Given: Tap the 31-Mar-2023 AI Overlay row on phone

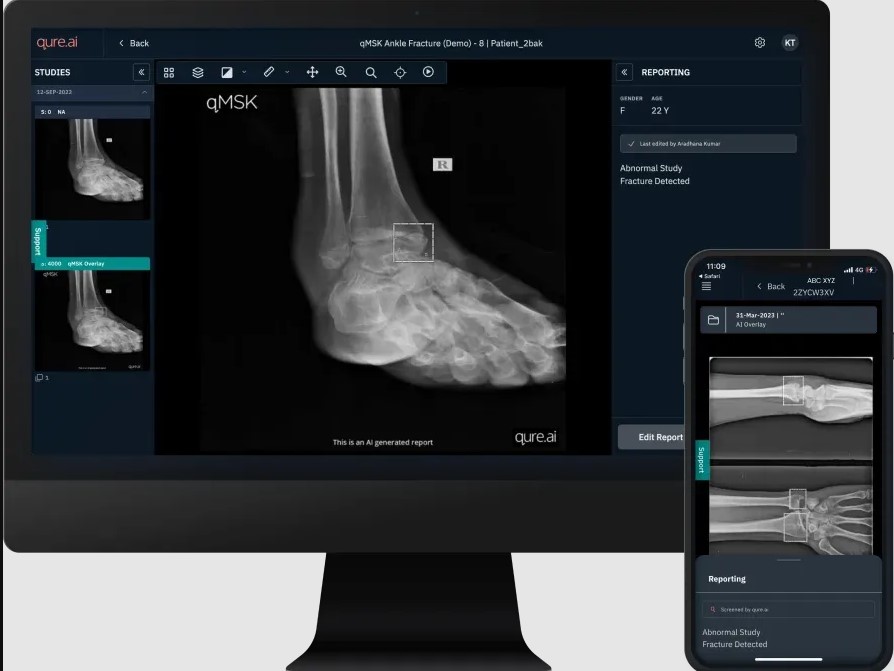Looking at the screenshot, I should coord(789,320).
